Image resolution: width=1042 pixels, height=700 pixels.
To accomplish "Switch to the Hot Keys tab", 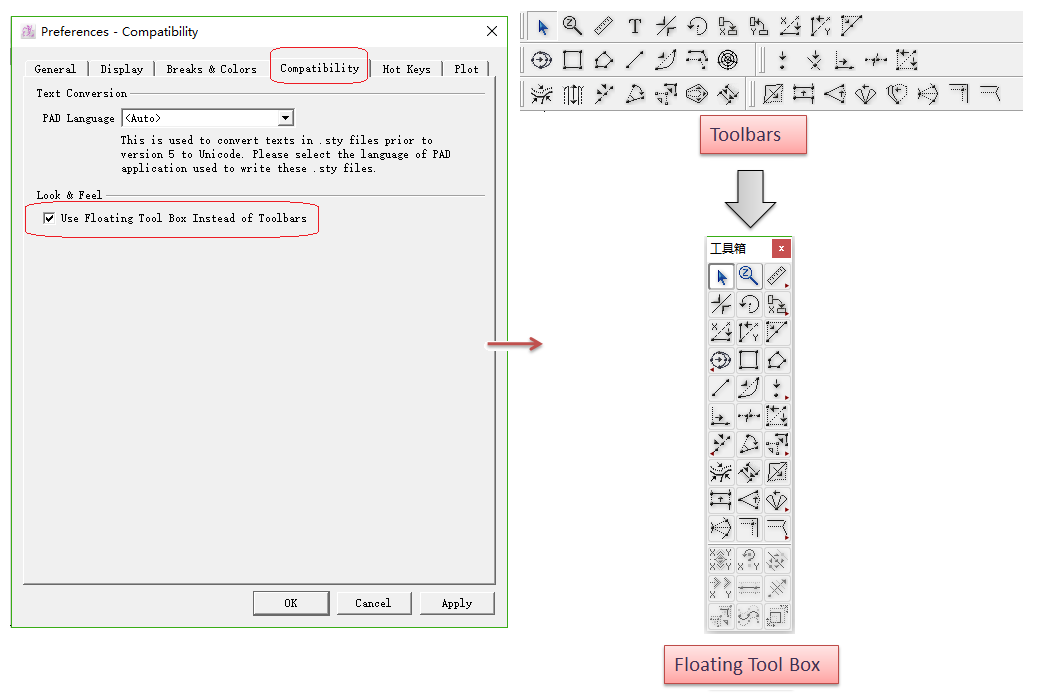I will pos(407,69).
